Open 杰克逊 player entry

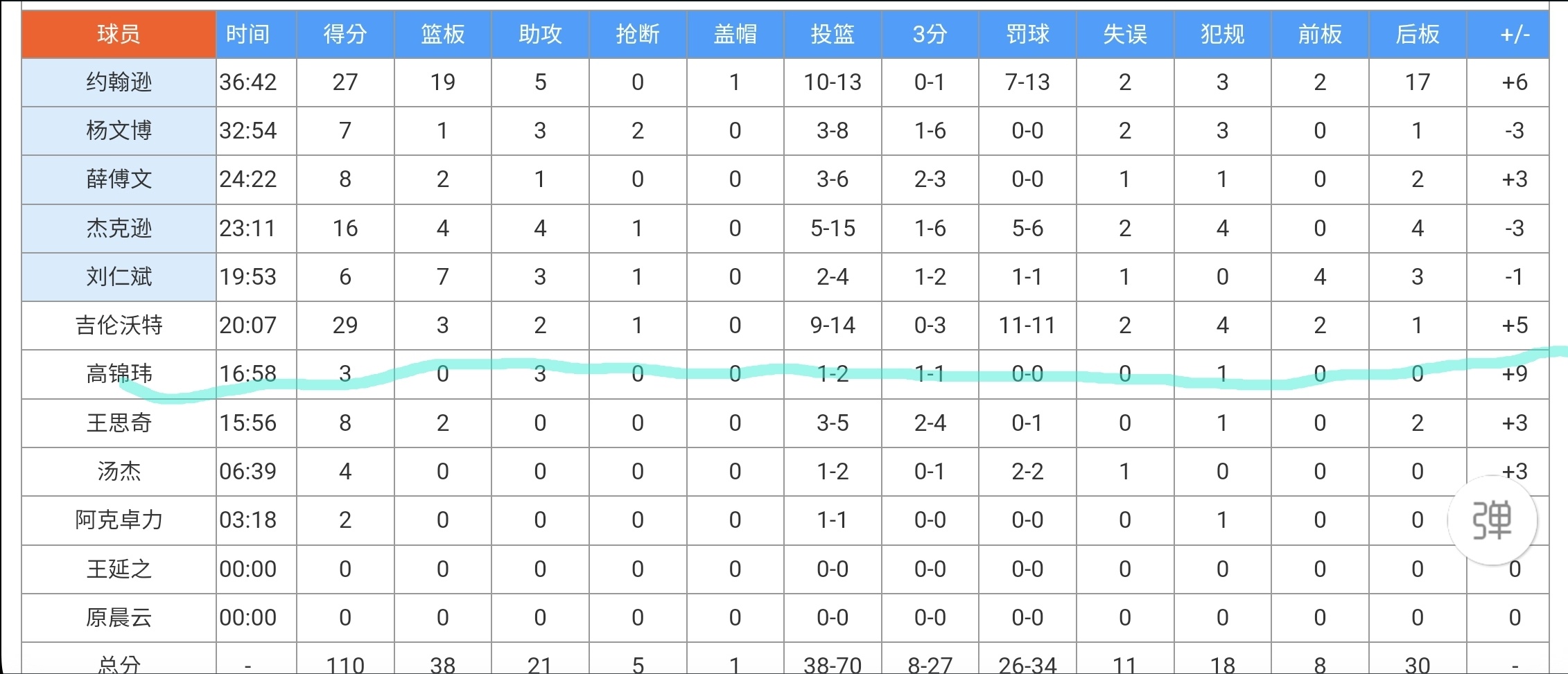pyautogui.click(x=119, y=228)
